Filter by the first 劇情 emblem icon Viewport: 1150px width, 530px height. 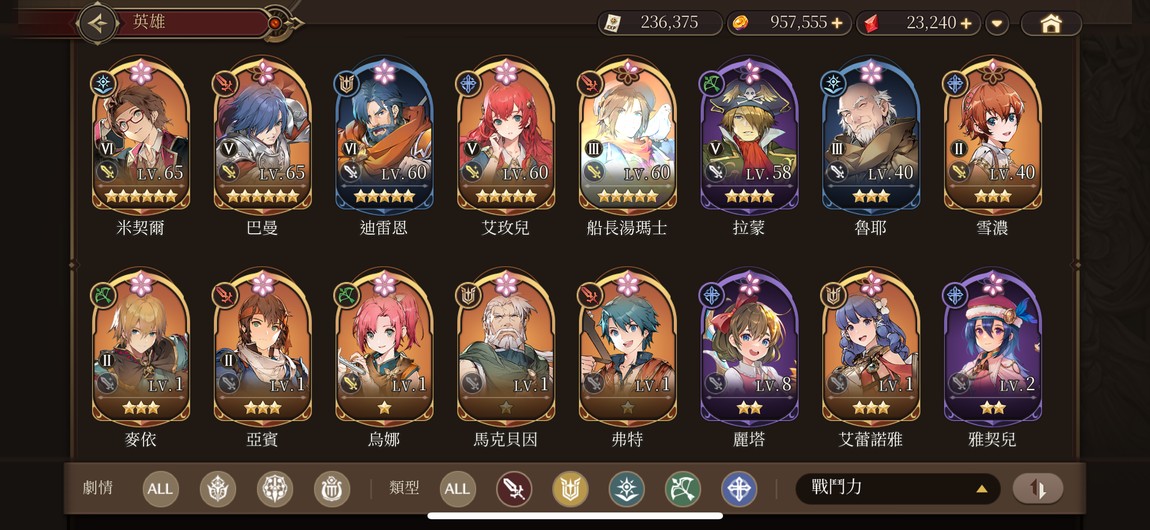pos(218,489)
